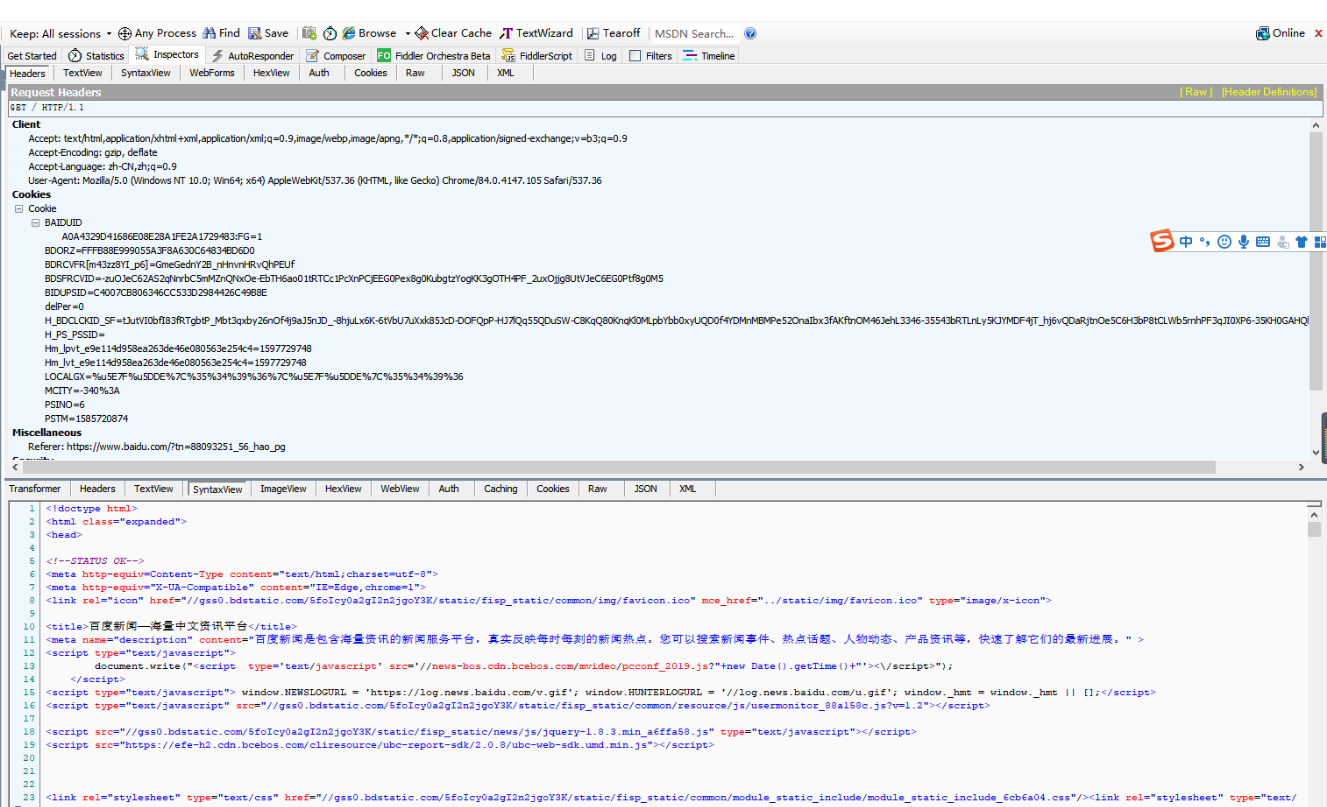Click request headers horizontal scroll right arrow
Screen dimensions: 1327x807
[x=1301, y=467]
